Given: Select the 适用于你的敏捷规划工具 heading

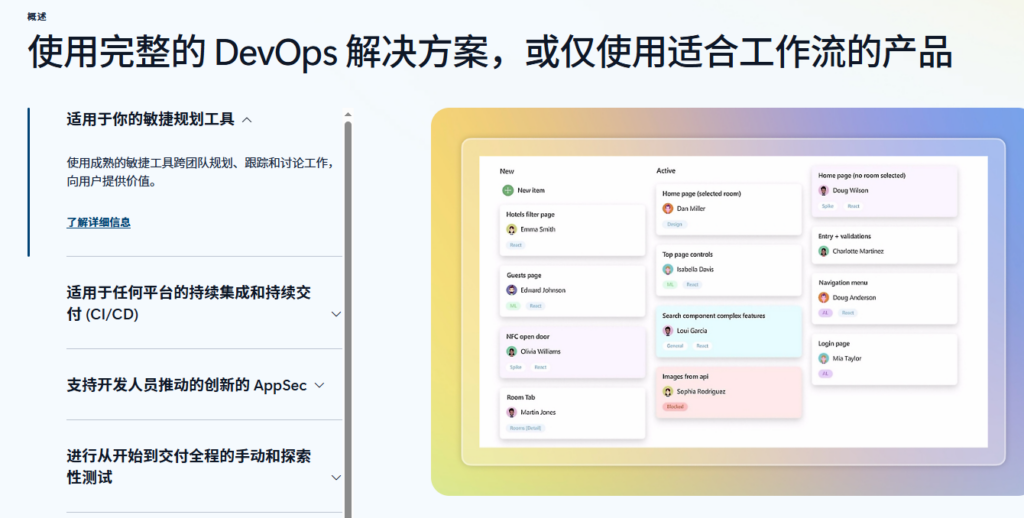Looking at the screenshot, I should [x=150, y=120].
